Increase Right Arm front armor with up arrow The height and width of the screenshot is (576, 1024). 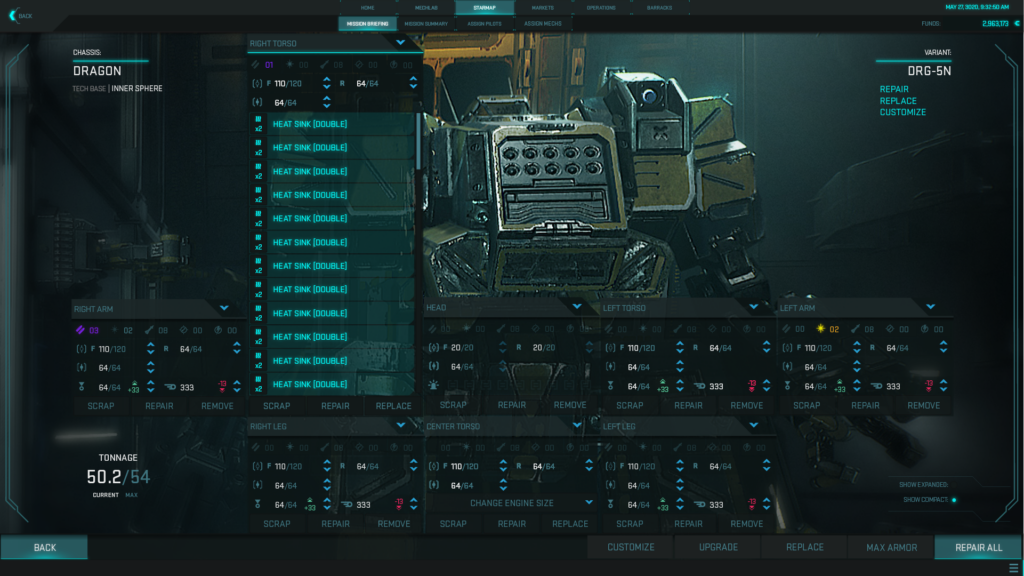point(150,344)
